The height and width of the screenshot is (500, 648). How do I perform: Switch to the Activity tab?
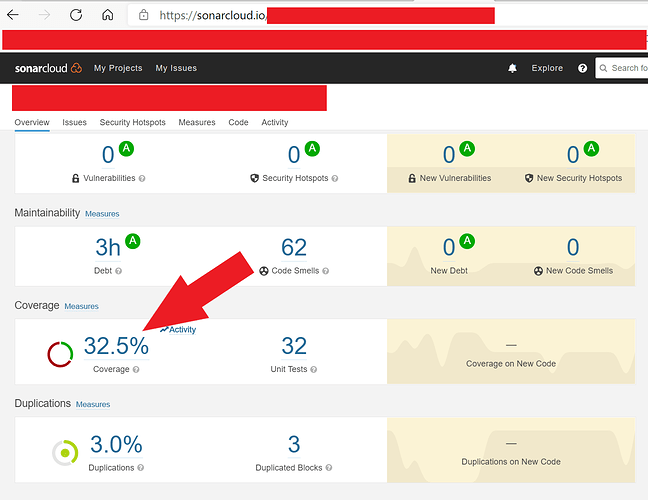pyautogui.click(x=275, y=122)
